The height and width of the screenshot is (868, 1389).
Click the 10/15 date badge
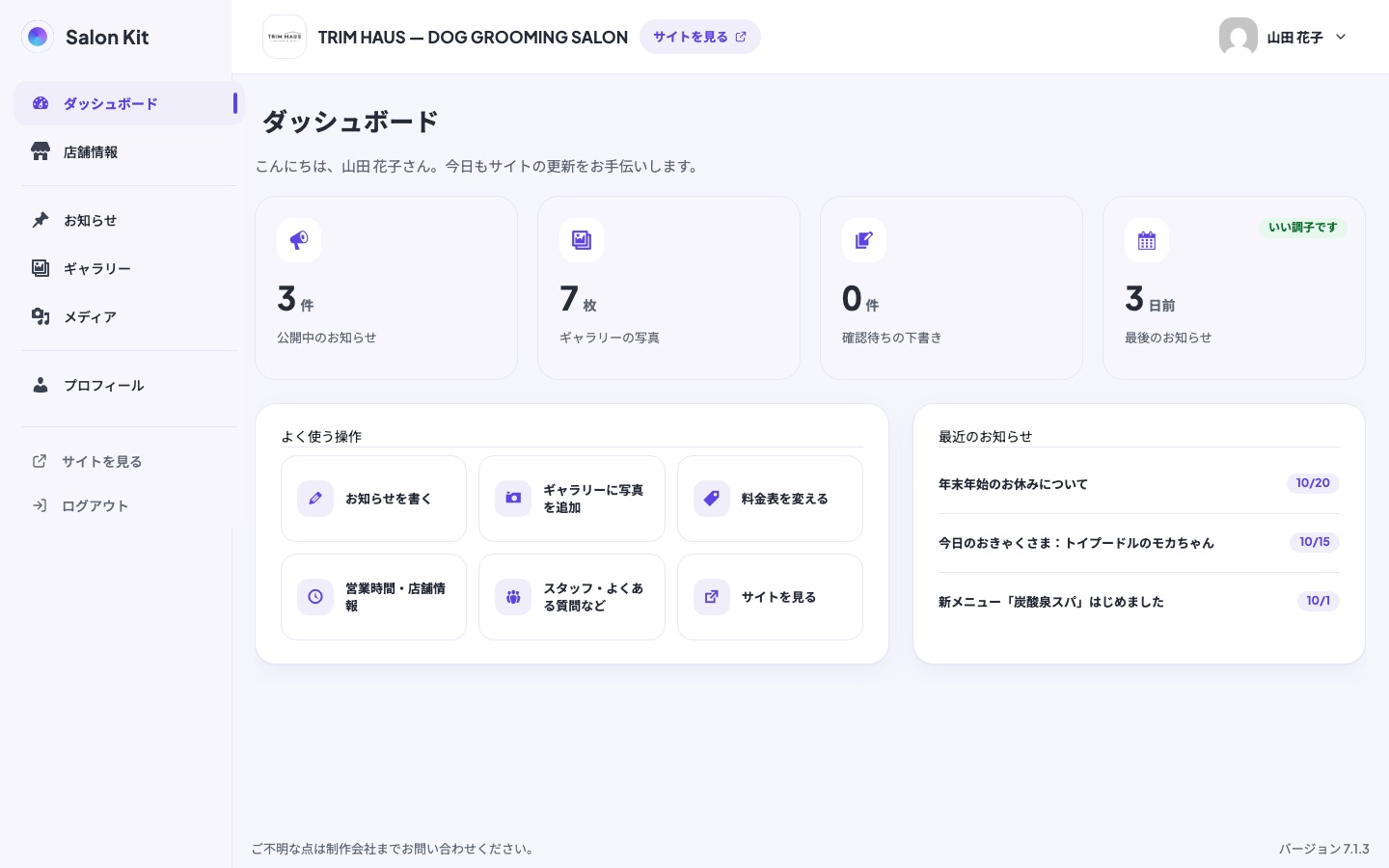1315,542
